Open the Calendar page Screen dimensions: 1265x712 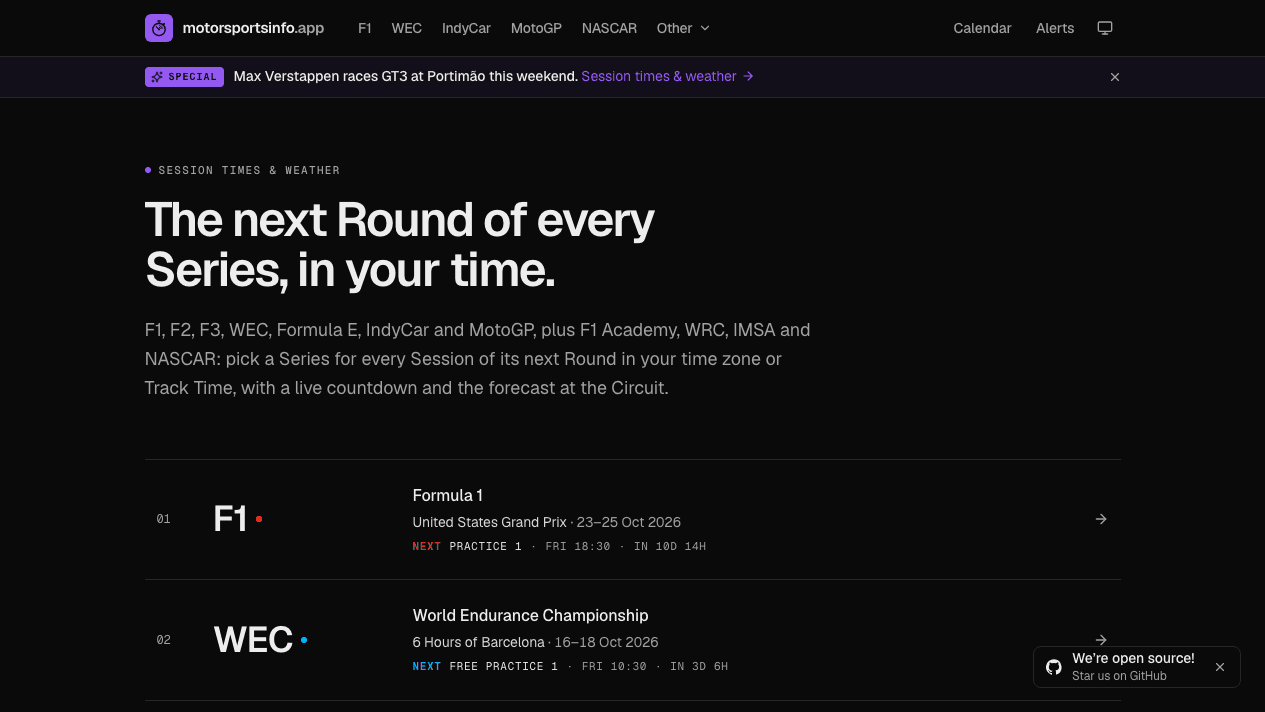coord(982,28)
